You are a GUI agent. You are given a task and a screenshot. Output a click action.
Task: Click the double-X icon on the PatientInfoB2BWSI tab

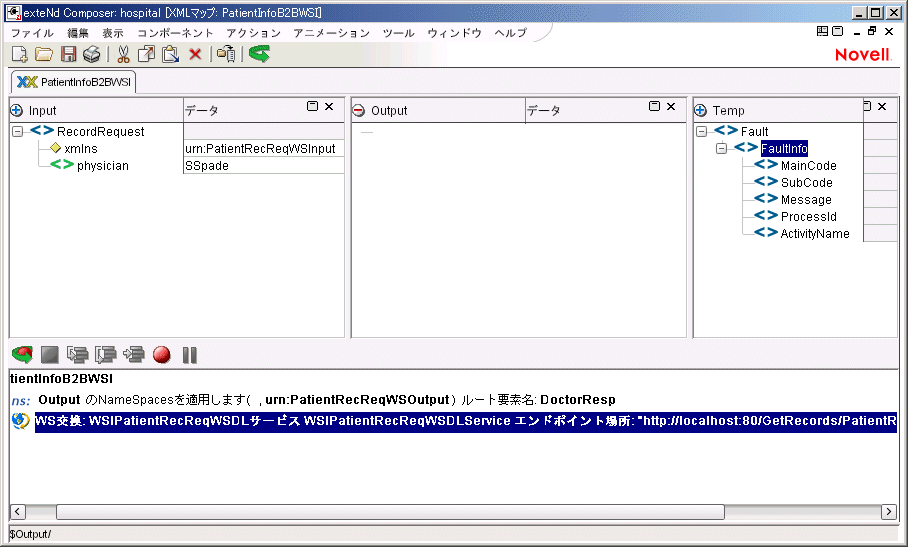(x=27, y=82)
